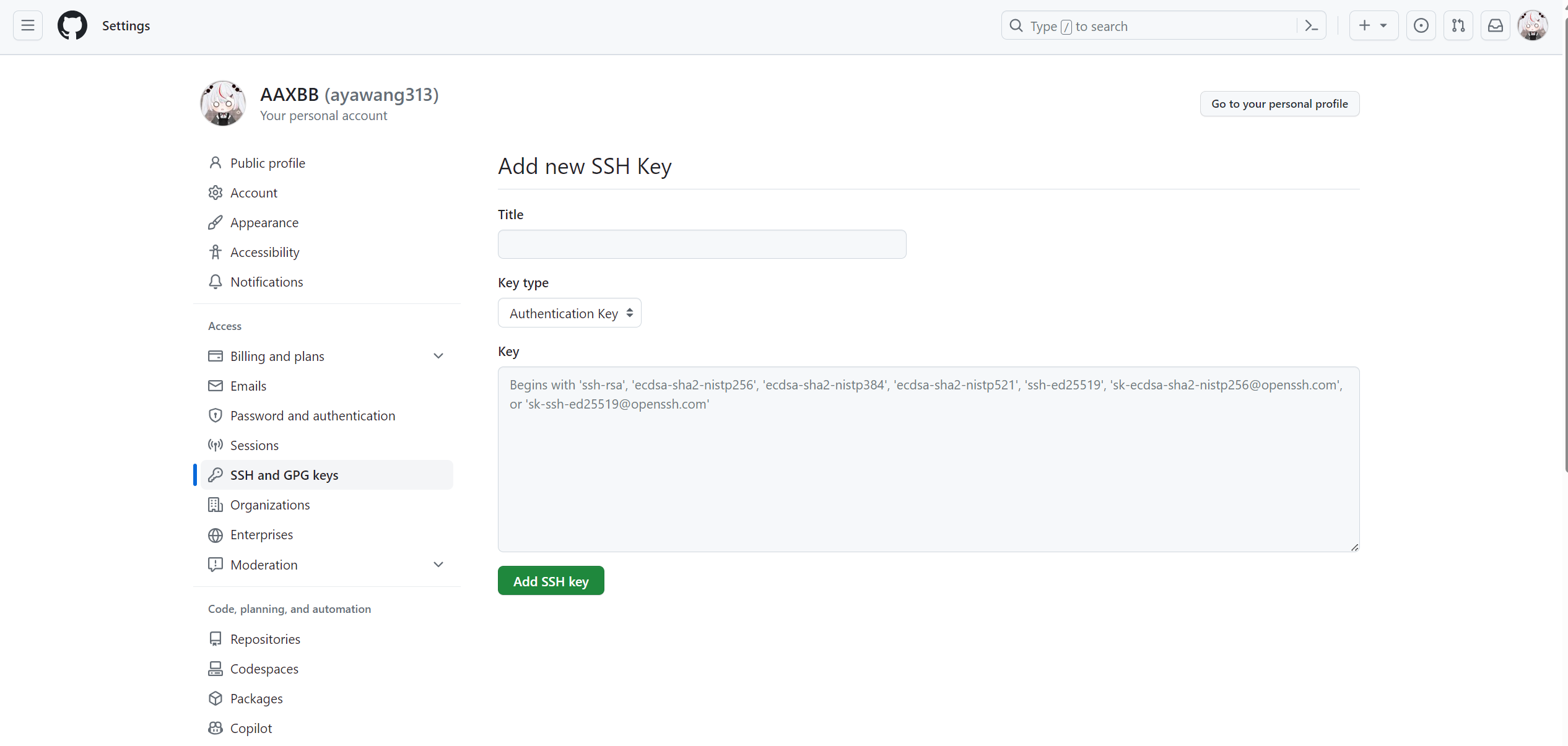Open the Authentication Key type dropdown

(x=569, y=313)
